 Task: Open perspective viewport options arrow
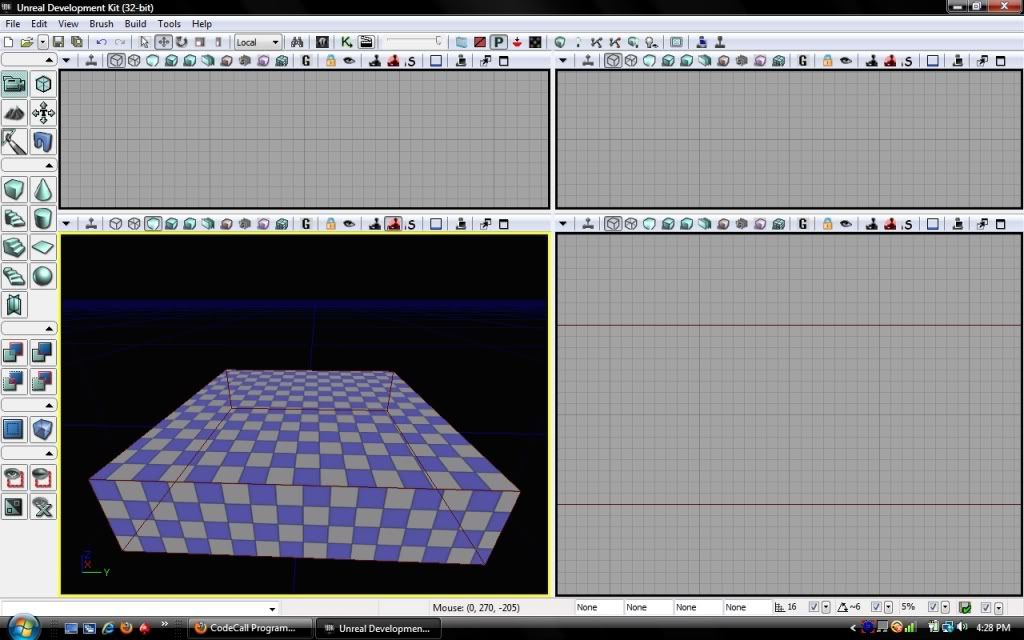pyautogui.click(x=66, y=224)
